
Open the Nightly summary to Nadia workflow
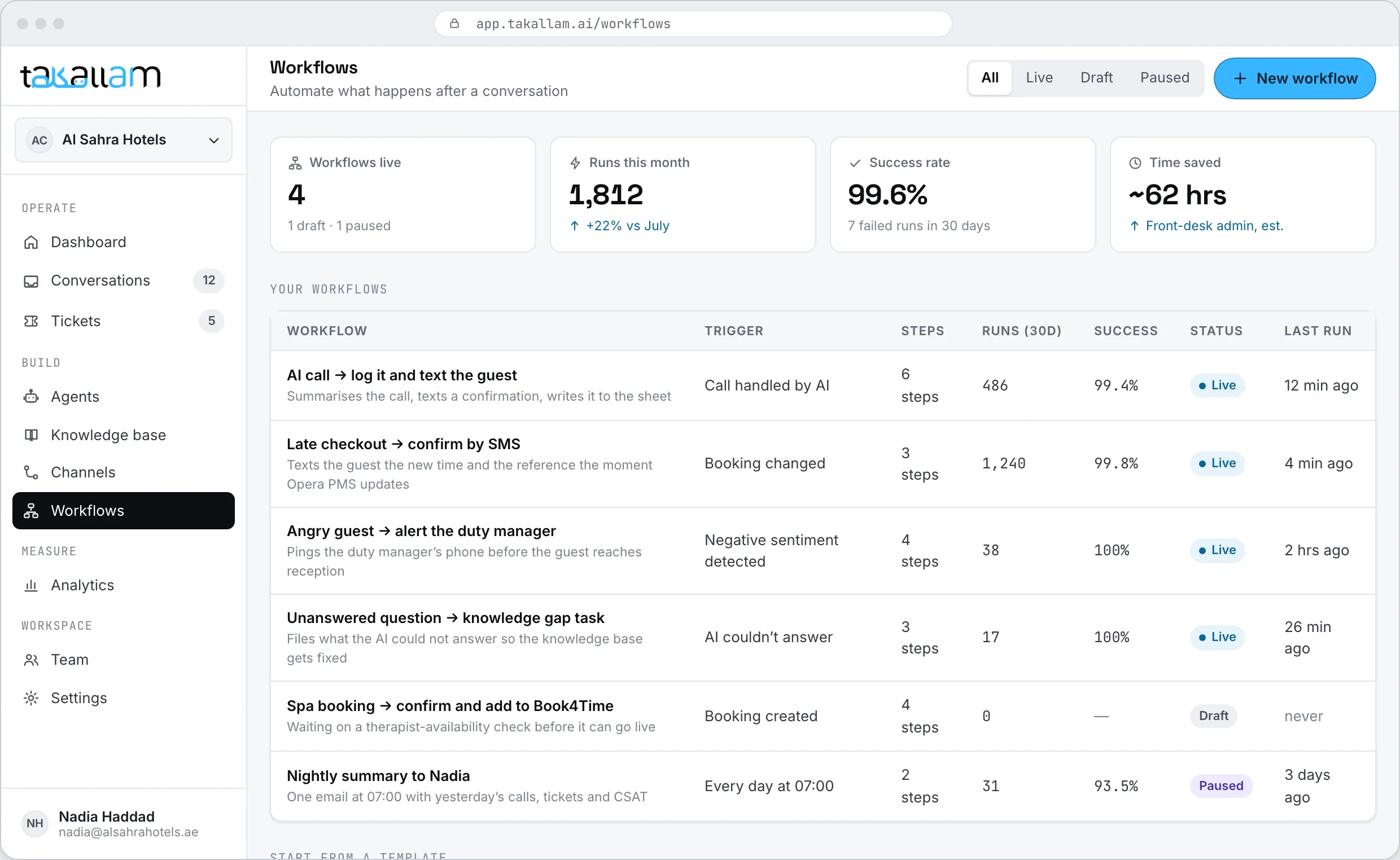pyautogui.click(x=823, y=787)
